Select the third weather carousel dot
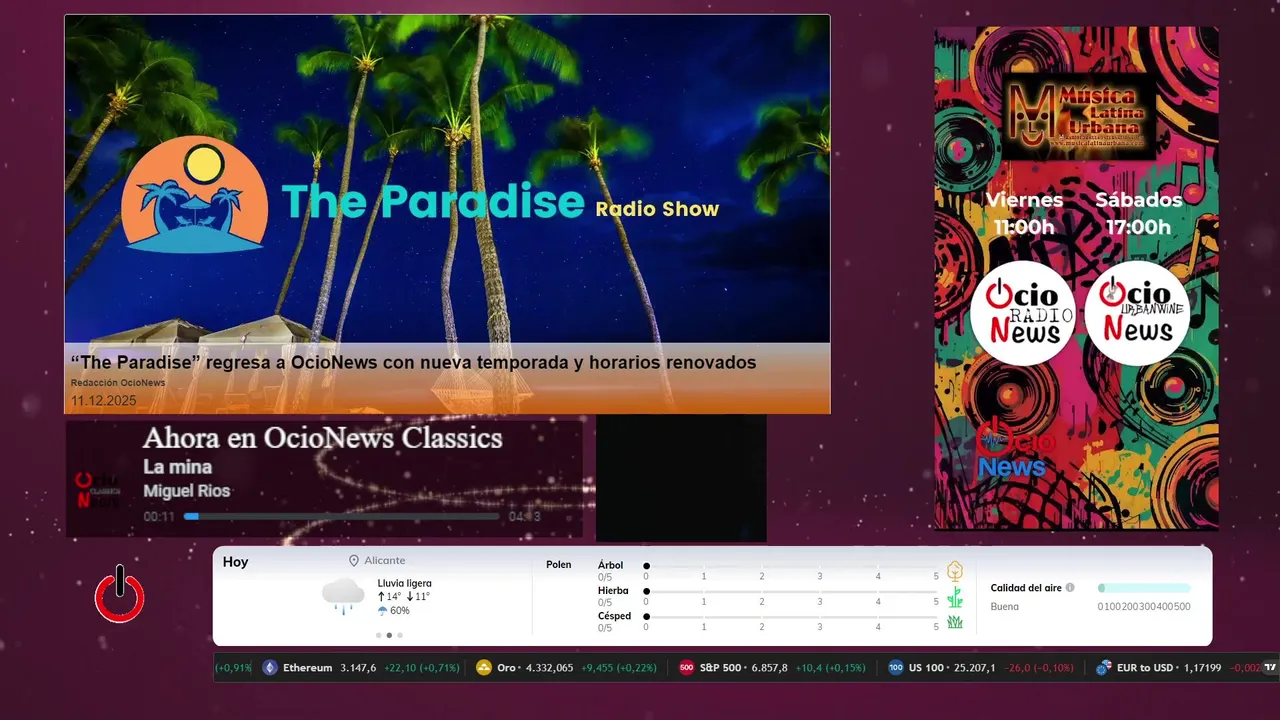Screen dimensions: 1280x720 (x=400, y=635)
